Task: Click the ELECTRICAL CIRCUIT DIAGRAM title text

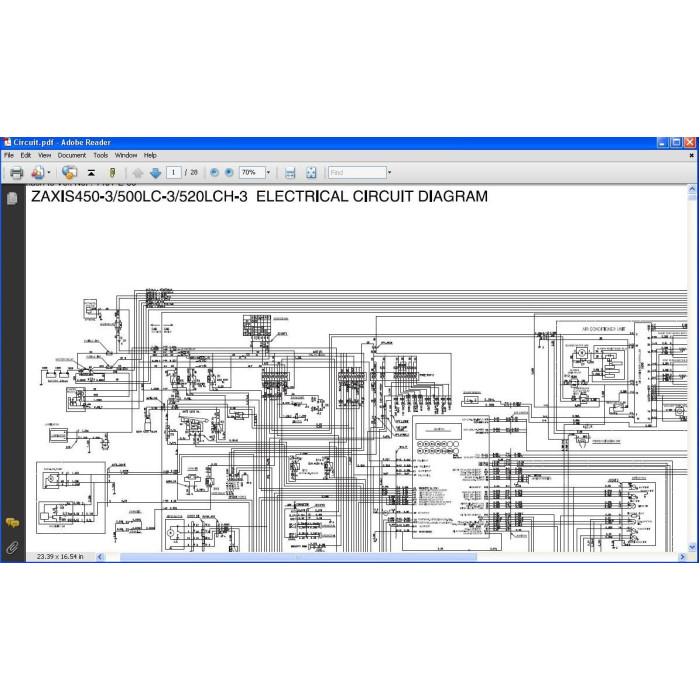Action: tap(372, 196)
